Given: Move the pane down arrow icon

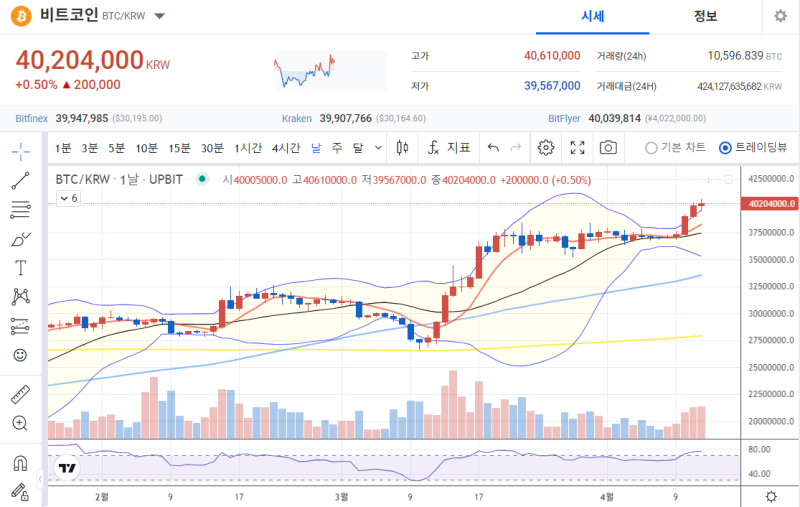Looking at the screenshot, I should point(709,179).
